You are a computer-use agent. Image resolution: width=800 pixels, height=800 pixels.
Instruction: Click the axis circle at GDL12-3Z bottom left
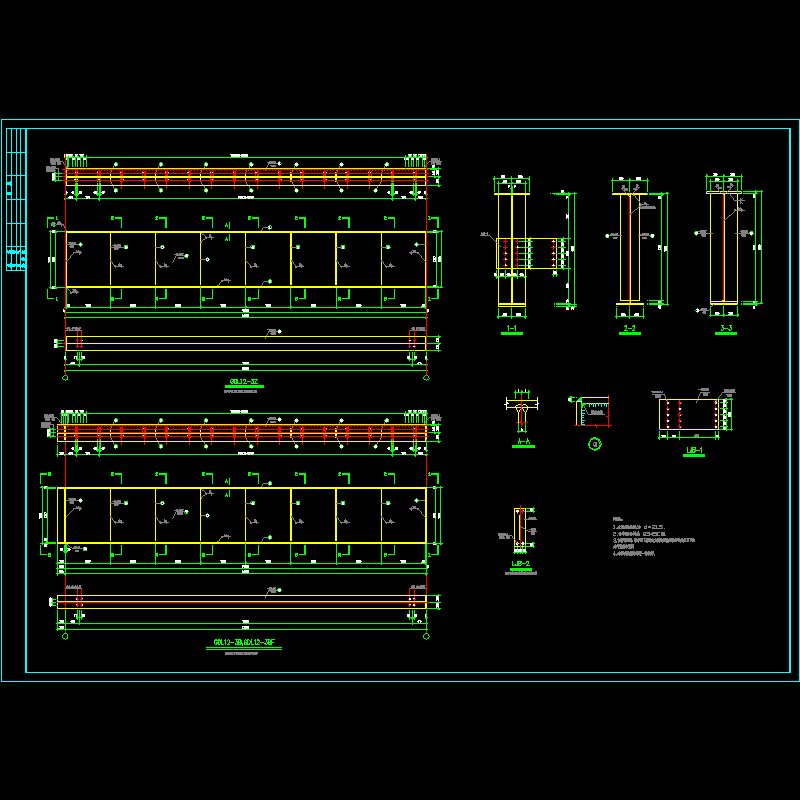(66, 377)
